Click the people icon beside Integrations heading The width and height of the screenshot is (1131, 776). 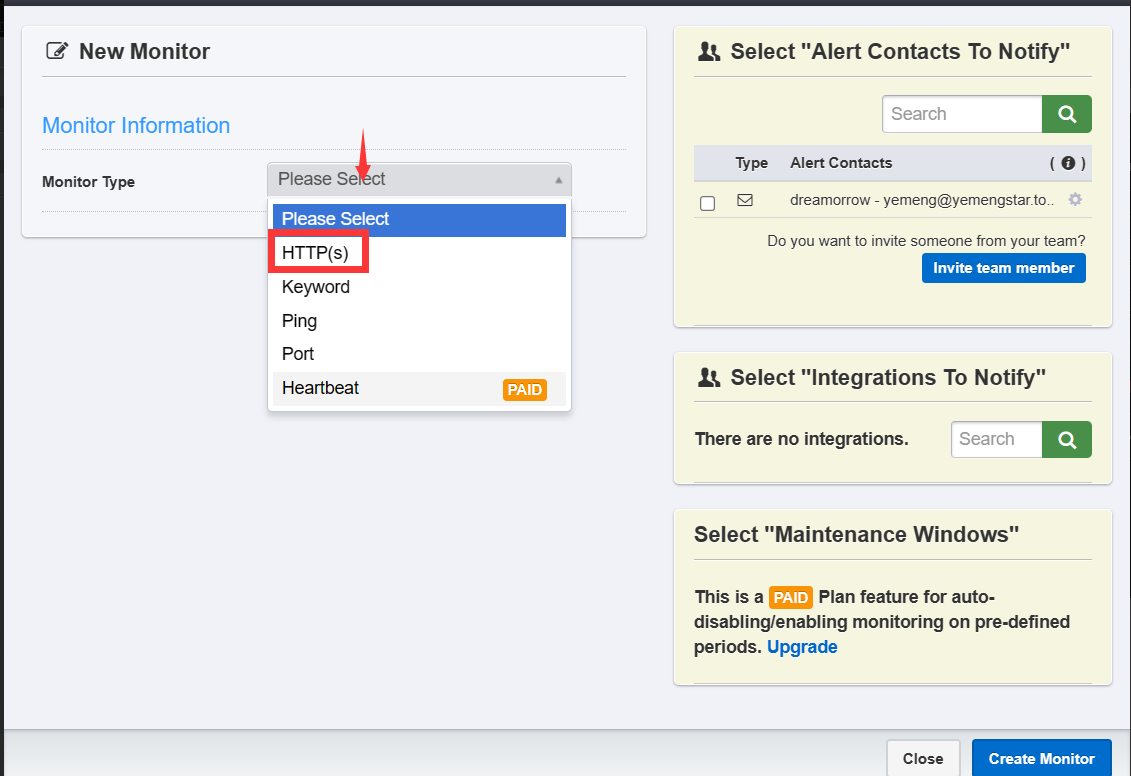(708, 377)
